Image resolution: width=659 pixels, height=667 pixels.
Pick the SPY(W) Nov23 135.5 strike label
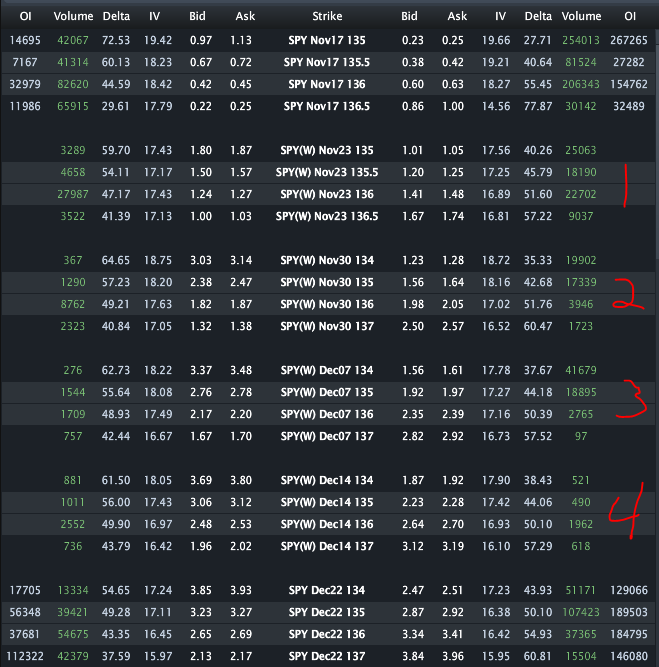(x=327, y=172)
